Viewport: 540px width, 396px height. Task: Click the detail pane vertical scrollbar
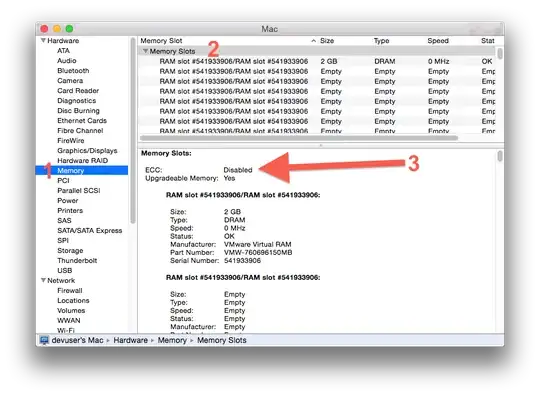tap(500, 156)
